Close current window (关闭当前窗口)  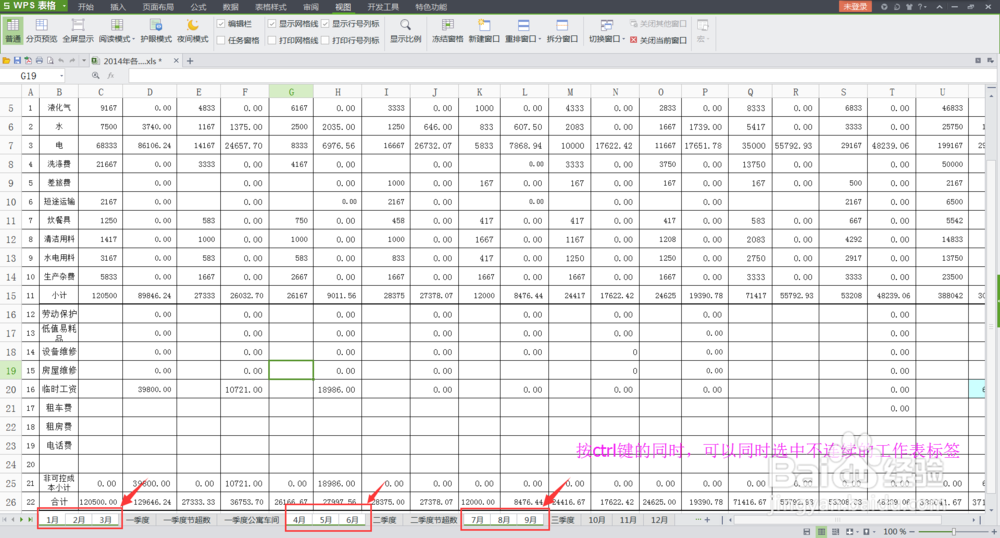[658, 40]
